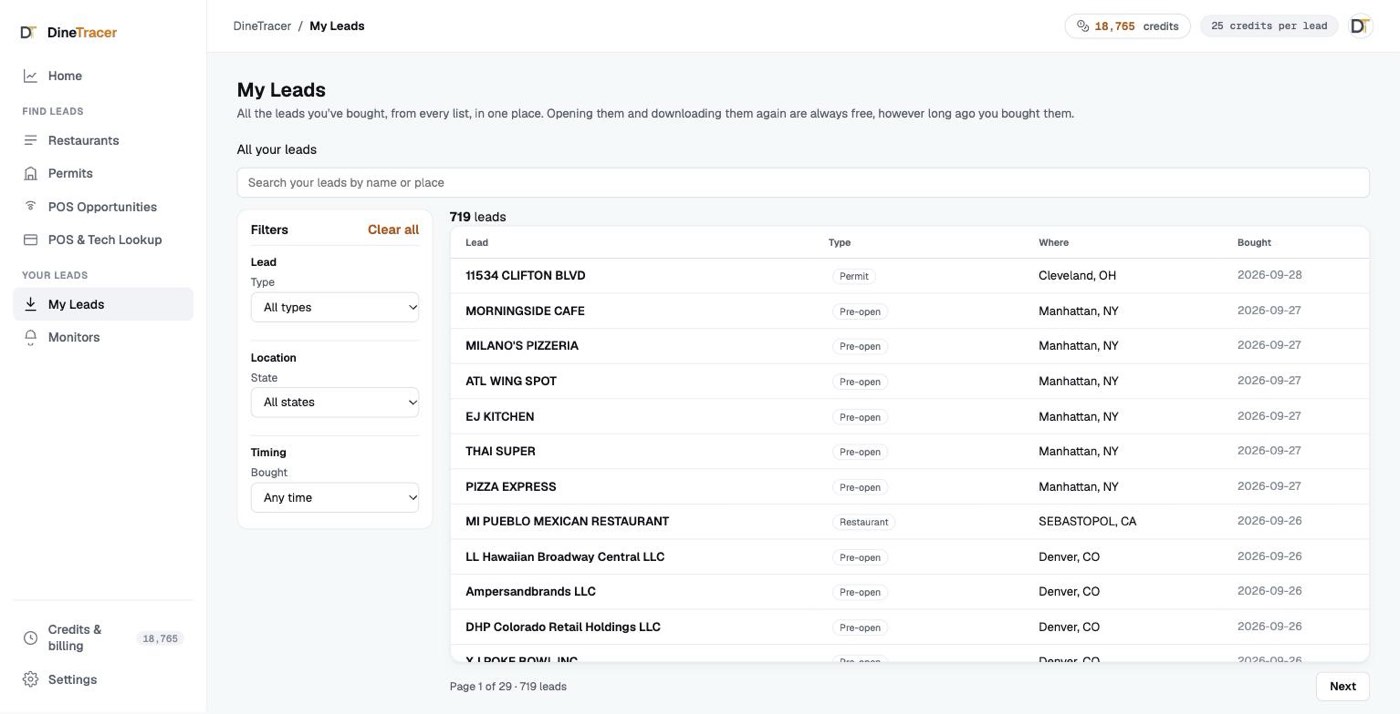Click the SEBASTOPOL, CA location cell

tap(1087, 521)
